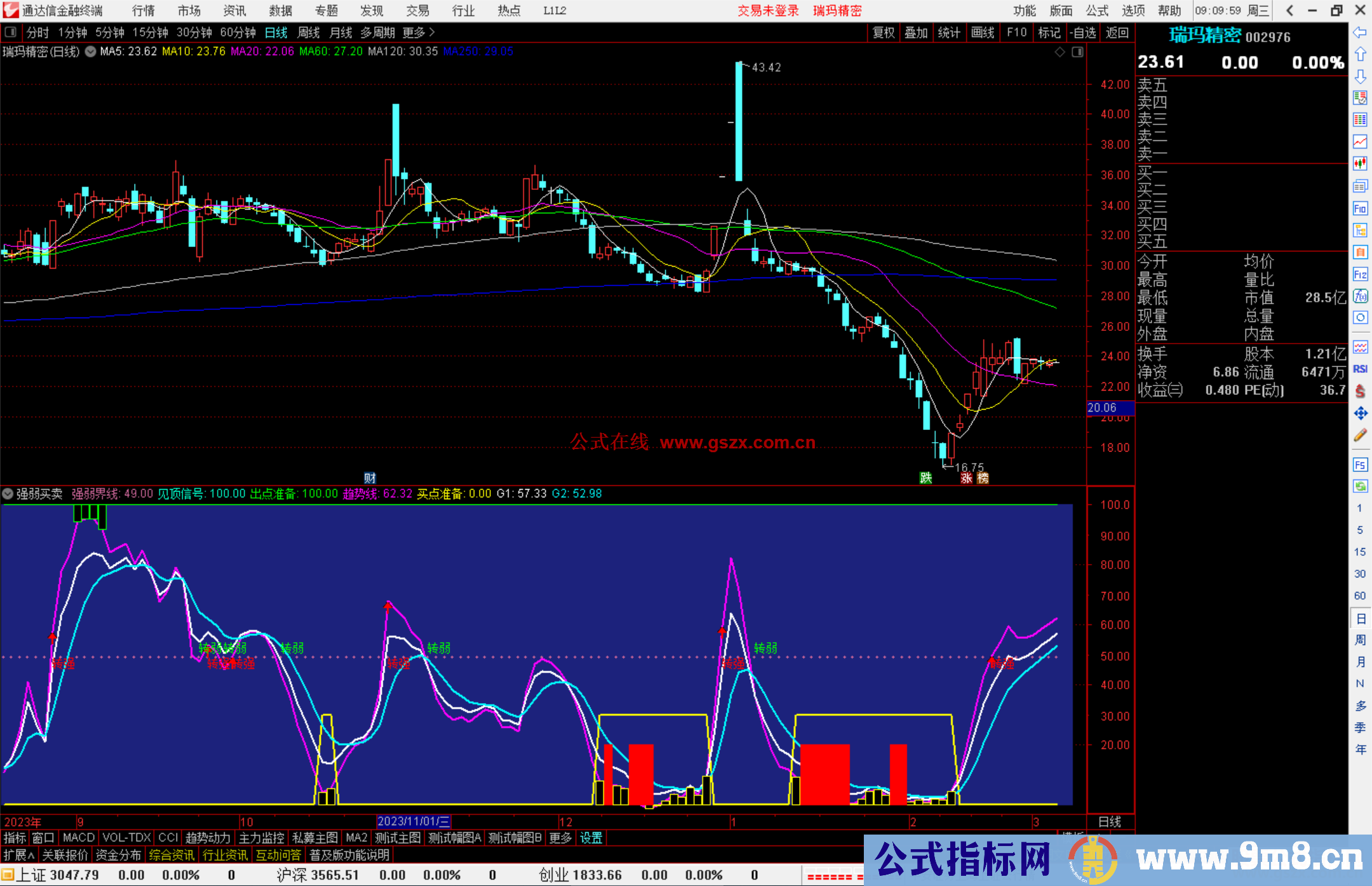This screenshot has height=886, width=1372.
Task: Toggle the 强弱买卖 indicator dropdown circle
Action: pyautogui.click(x=8, y=493)
